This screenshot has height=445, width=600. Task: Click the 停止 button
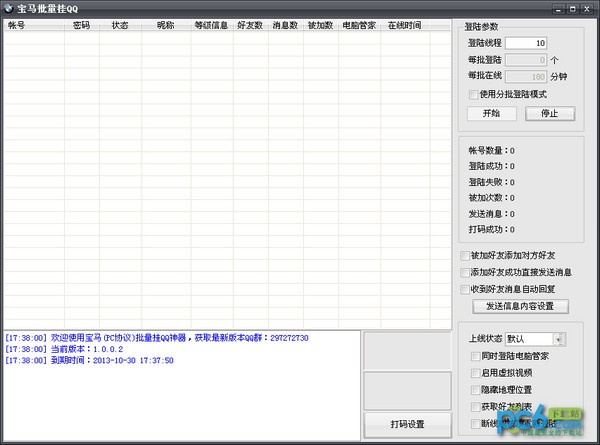550,113
